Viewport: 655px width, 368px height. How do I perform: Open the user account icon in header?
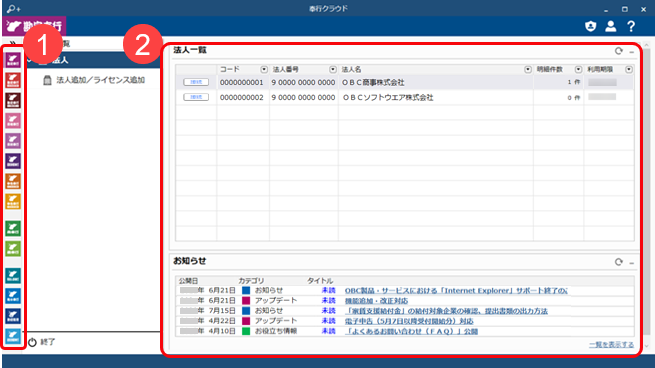(x=611, y=26)
